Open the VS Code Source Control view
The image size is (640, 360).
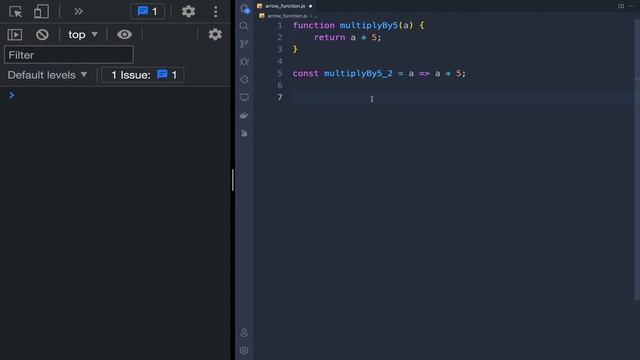point(244,44)
